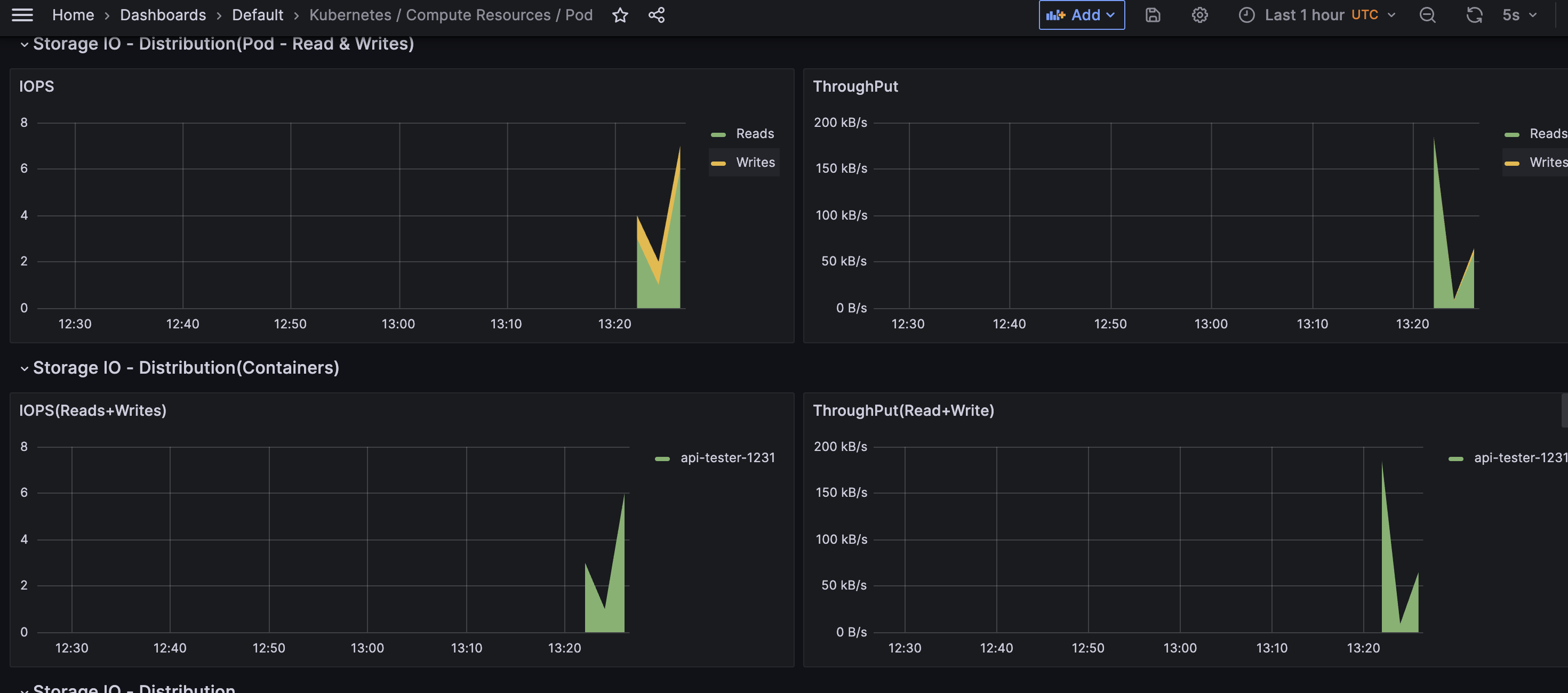Click the clock icon in time picker

click(1246, 14)
